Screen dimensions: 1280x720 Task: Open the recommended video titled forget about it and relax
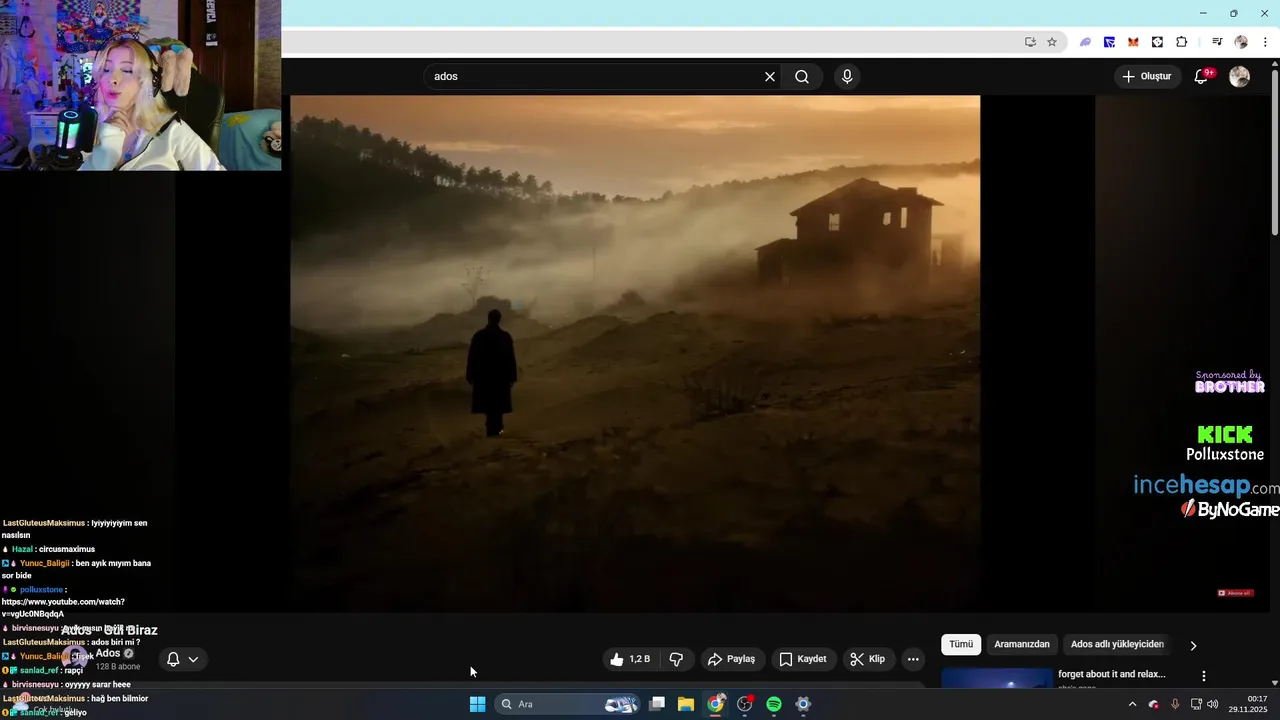click(x=1112, y=674)
